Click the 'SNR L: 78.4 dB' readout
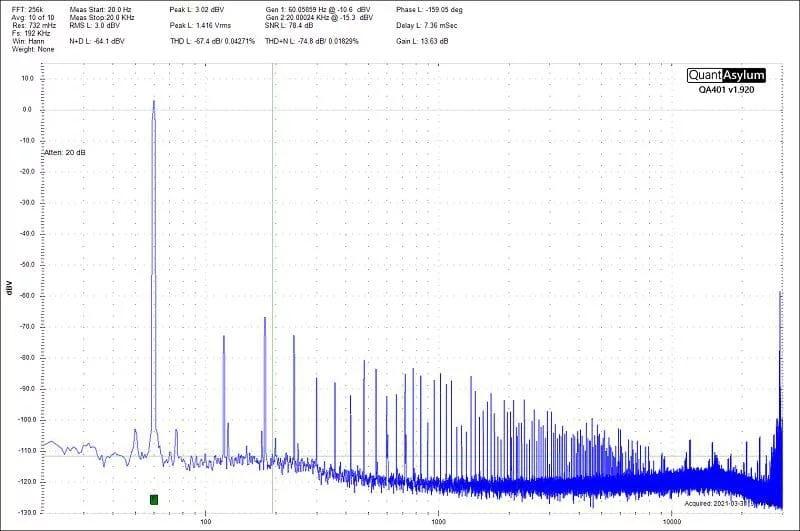This screenshot has width=800, height=531. pos(289,25)
